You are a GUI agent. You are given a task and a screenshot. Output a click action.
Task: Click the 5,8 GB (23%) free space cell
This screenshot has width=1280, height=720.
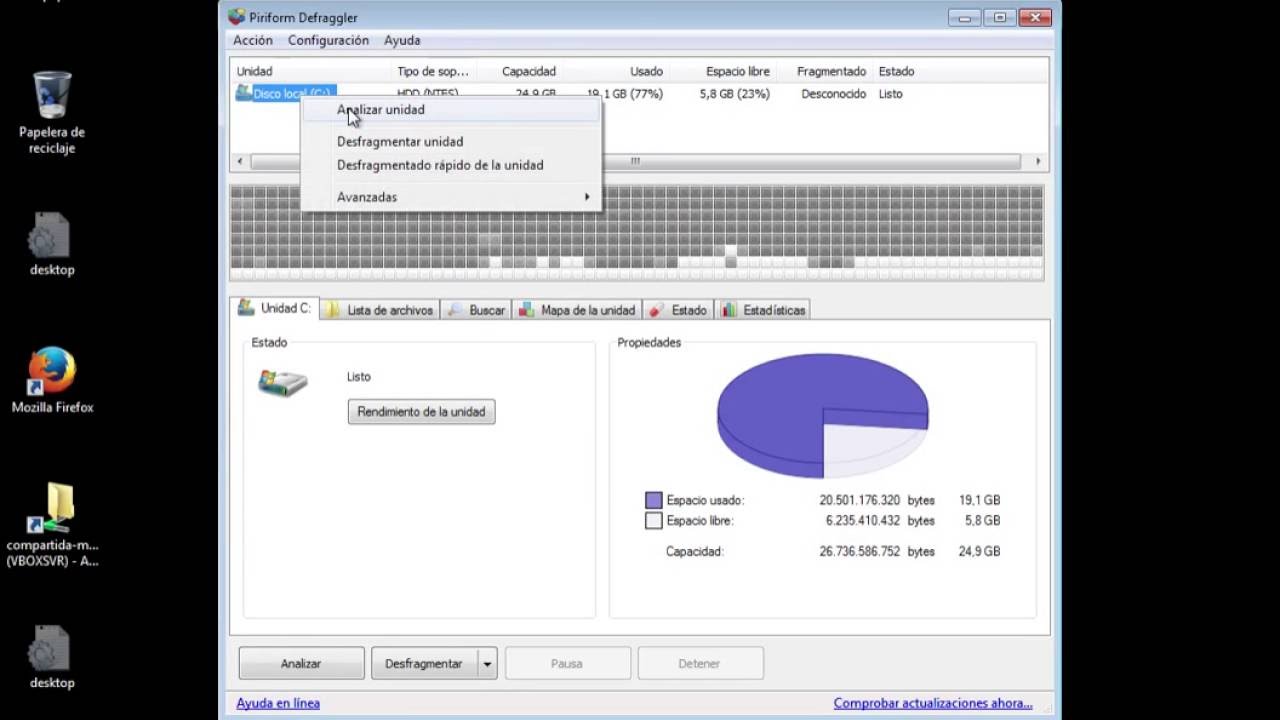point(735,94)
